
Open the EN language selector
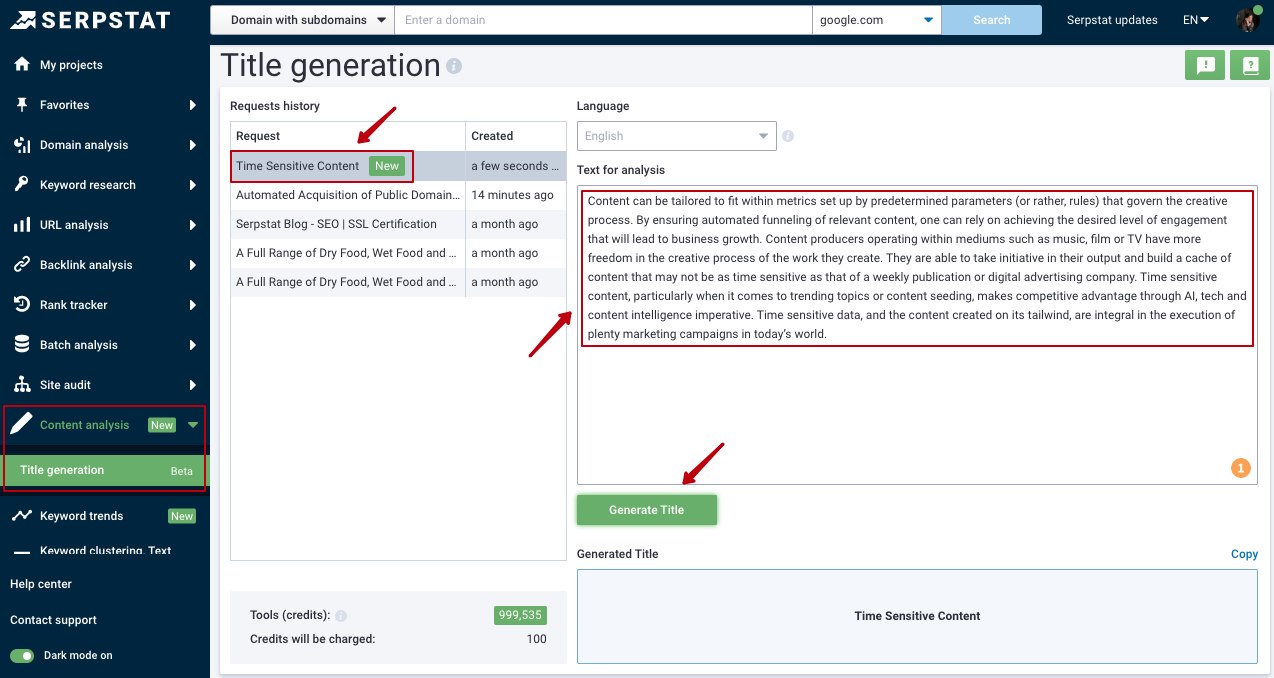point(1196,20)
